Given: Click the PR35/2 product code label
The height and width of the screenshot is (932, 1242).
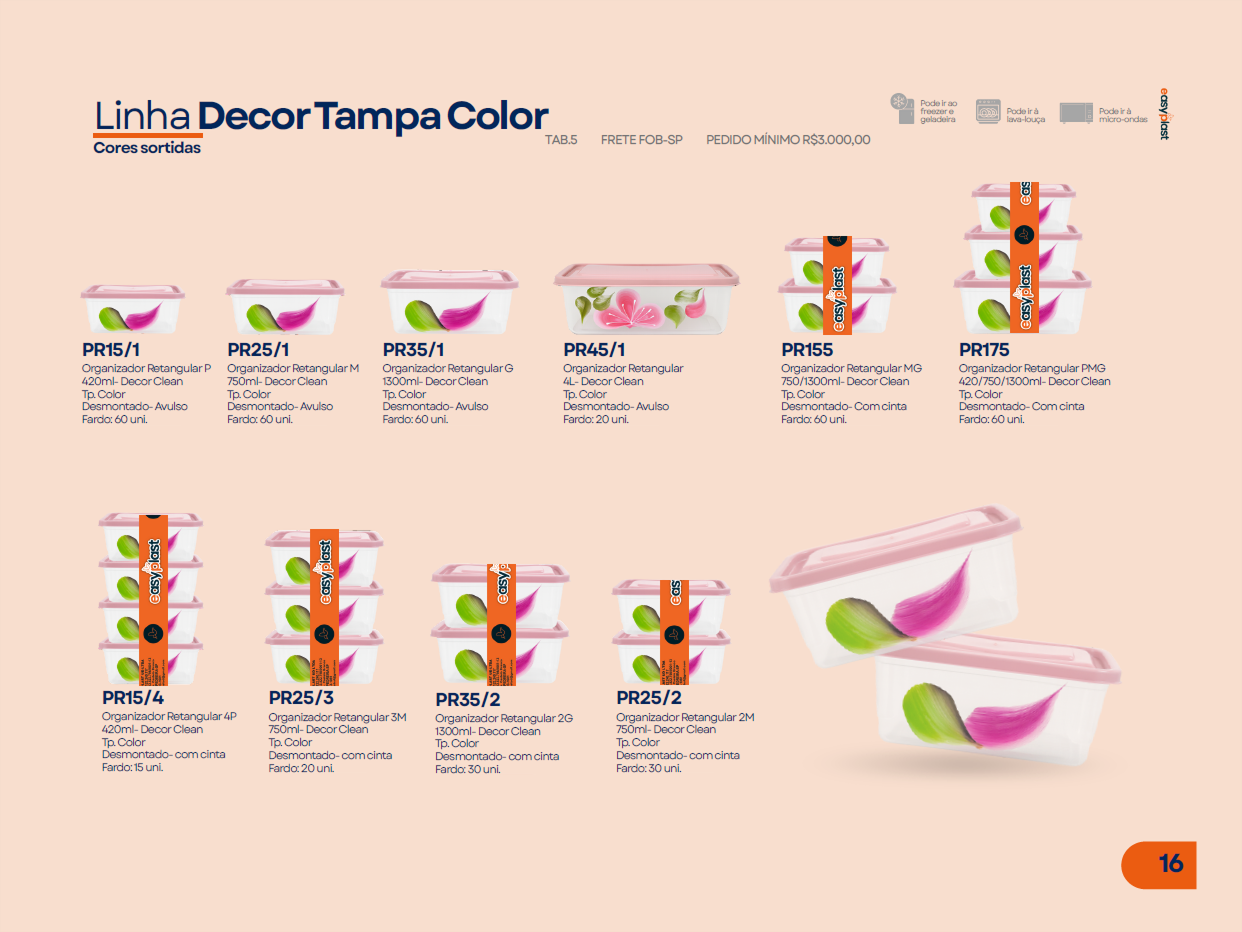Looking at the screenshot, I should coord(468,700).
